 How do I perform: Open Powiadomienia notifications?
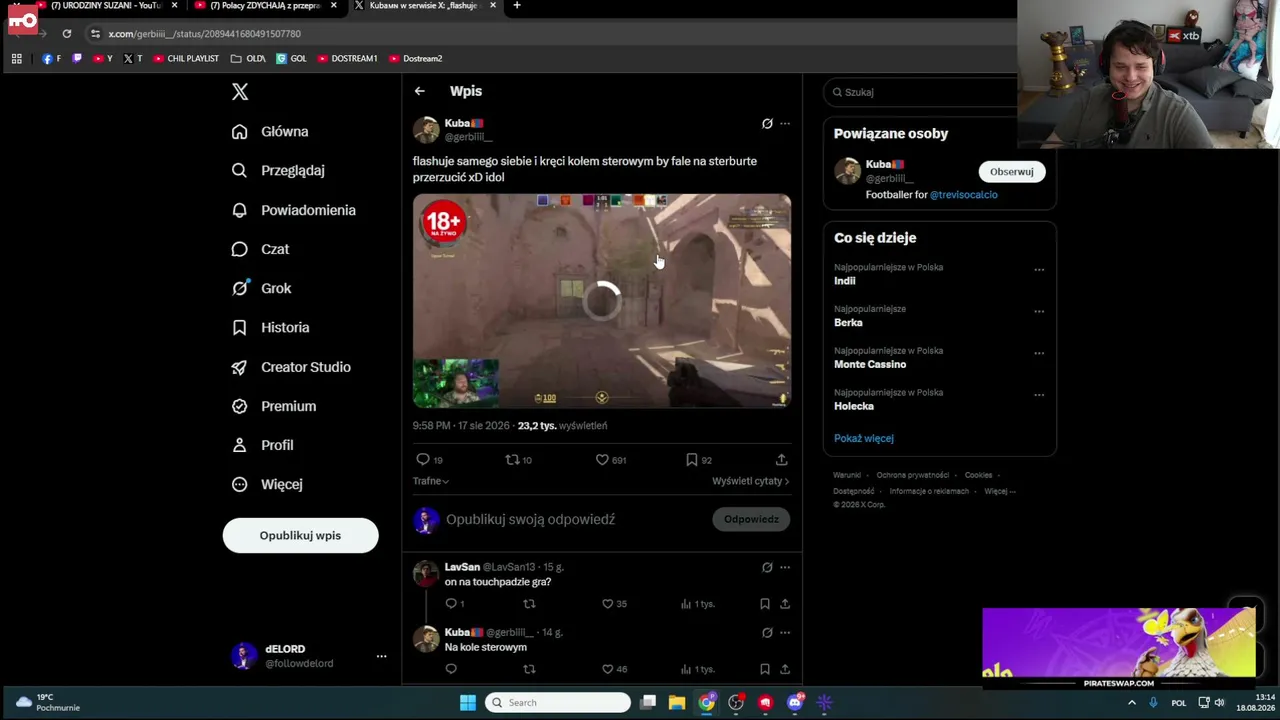point(293,210)
